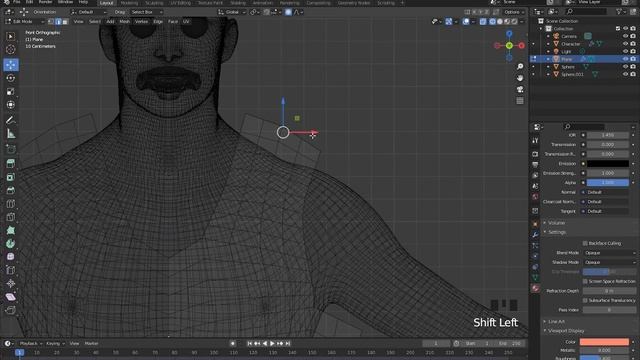Click the black Emission color swatch
Viewport: 640px width, 360px height.
coord(608,164)
